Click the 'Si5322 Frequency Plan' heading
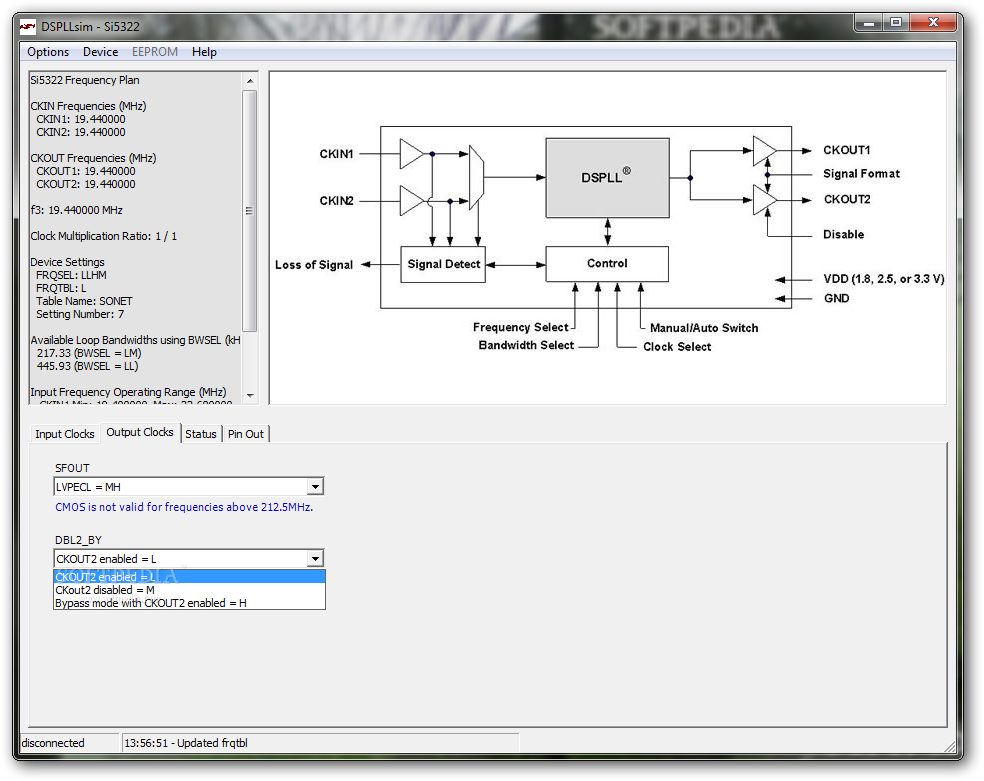984x781 pixels. 85,80
